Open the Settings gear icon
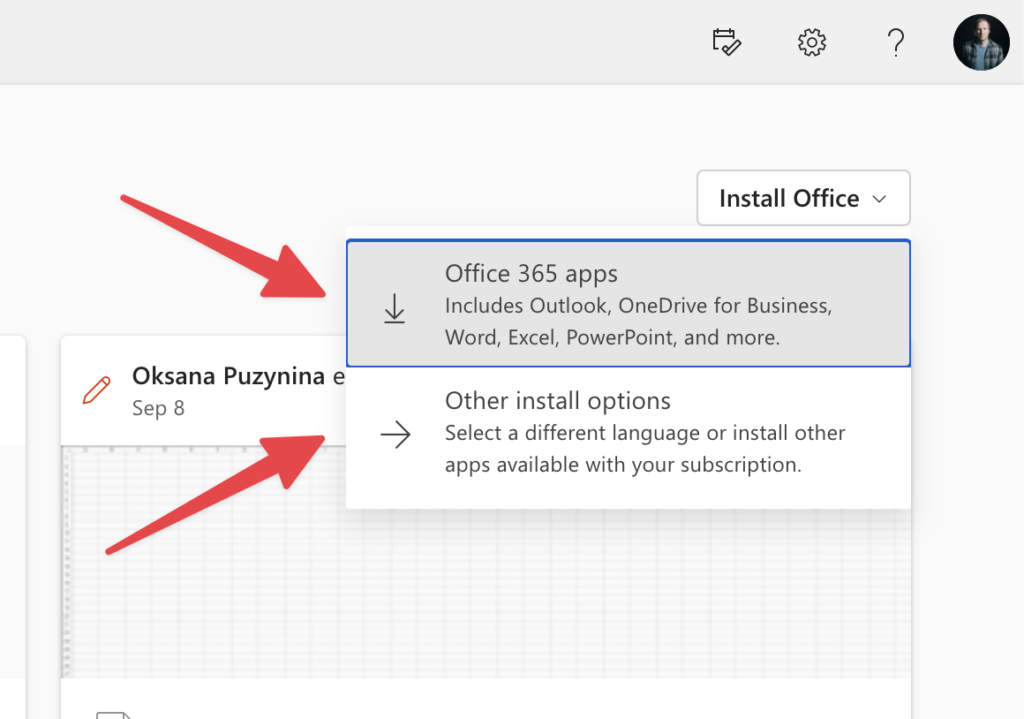 click(x=812, y=42)
